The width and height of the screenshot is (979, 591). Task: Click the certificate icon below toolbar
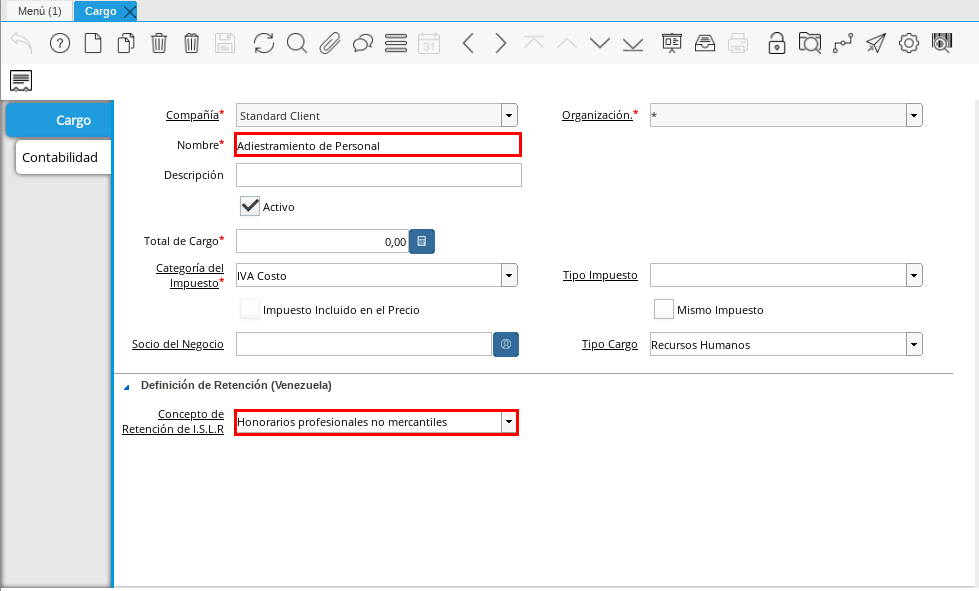point(21,81)
